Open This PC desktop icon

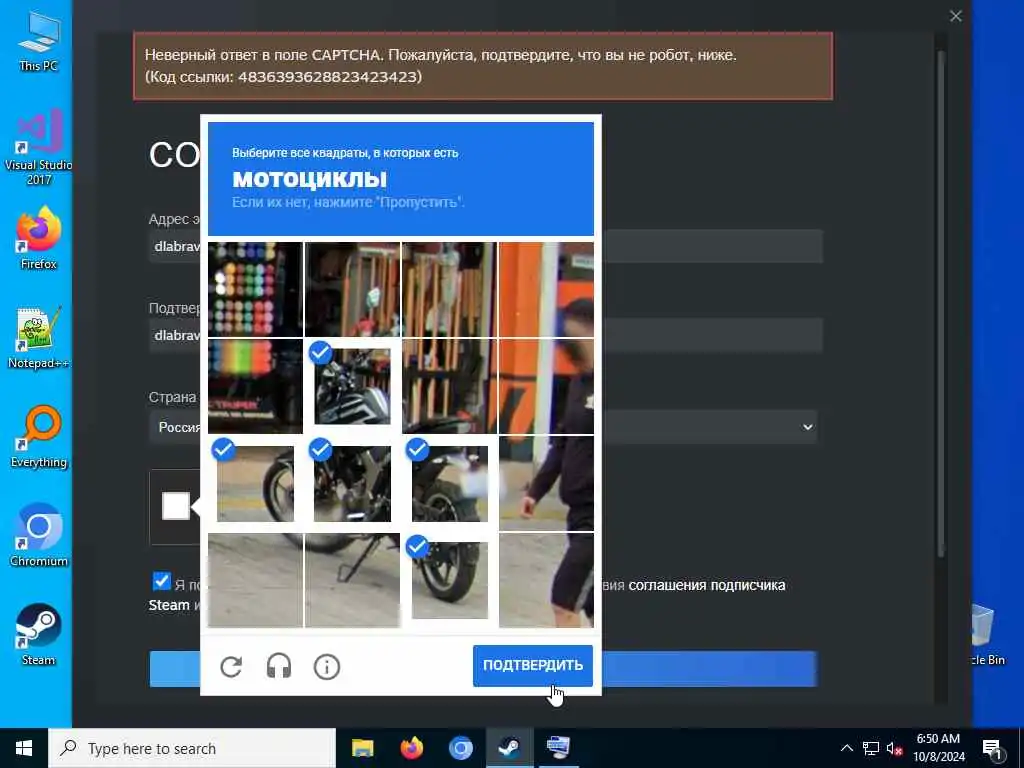tap(39, 42)
